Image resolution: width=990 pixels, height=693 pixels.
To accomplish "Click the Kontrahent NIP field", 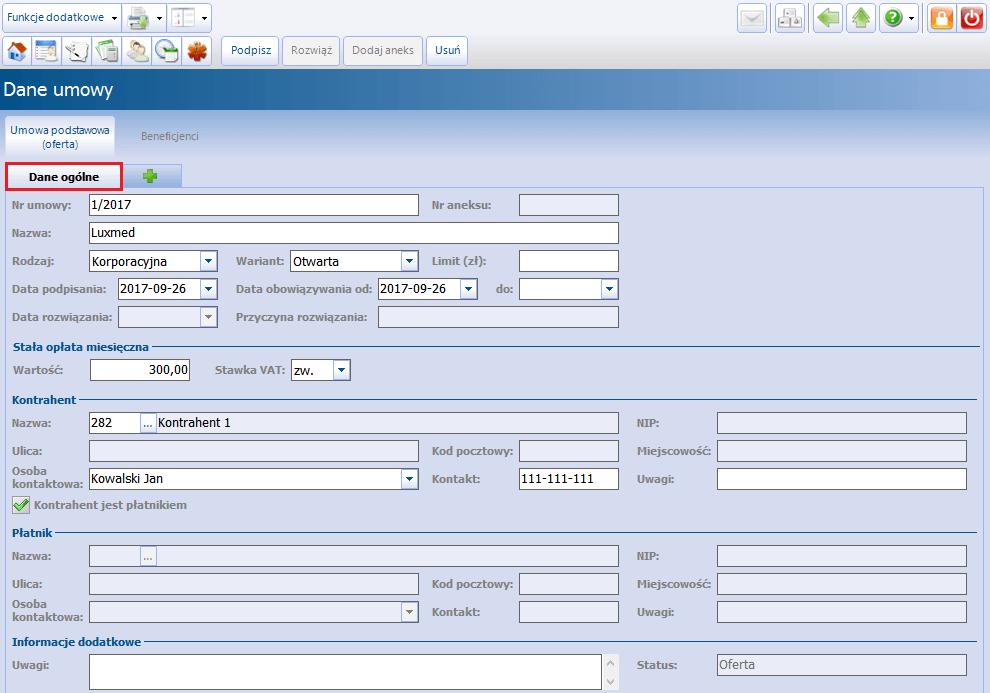I will pyautogui.click(x=842, y=423).
